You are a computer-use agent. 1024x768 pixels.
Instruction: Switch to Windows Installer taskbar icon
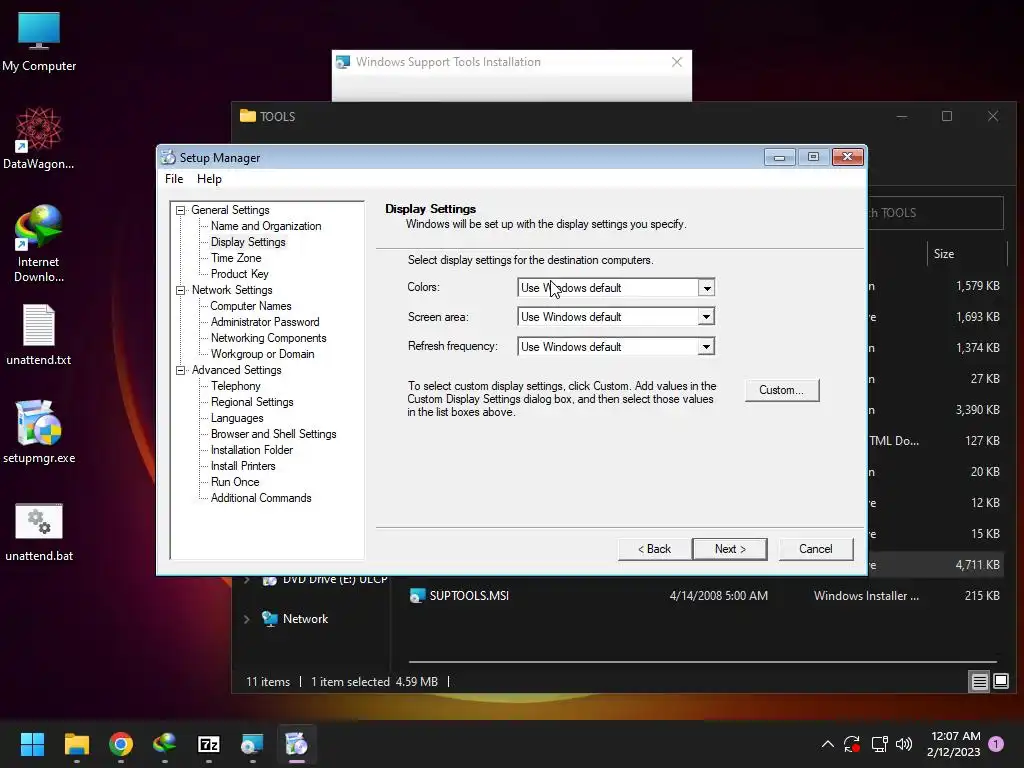point(252,744)
